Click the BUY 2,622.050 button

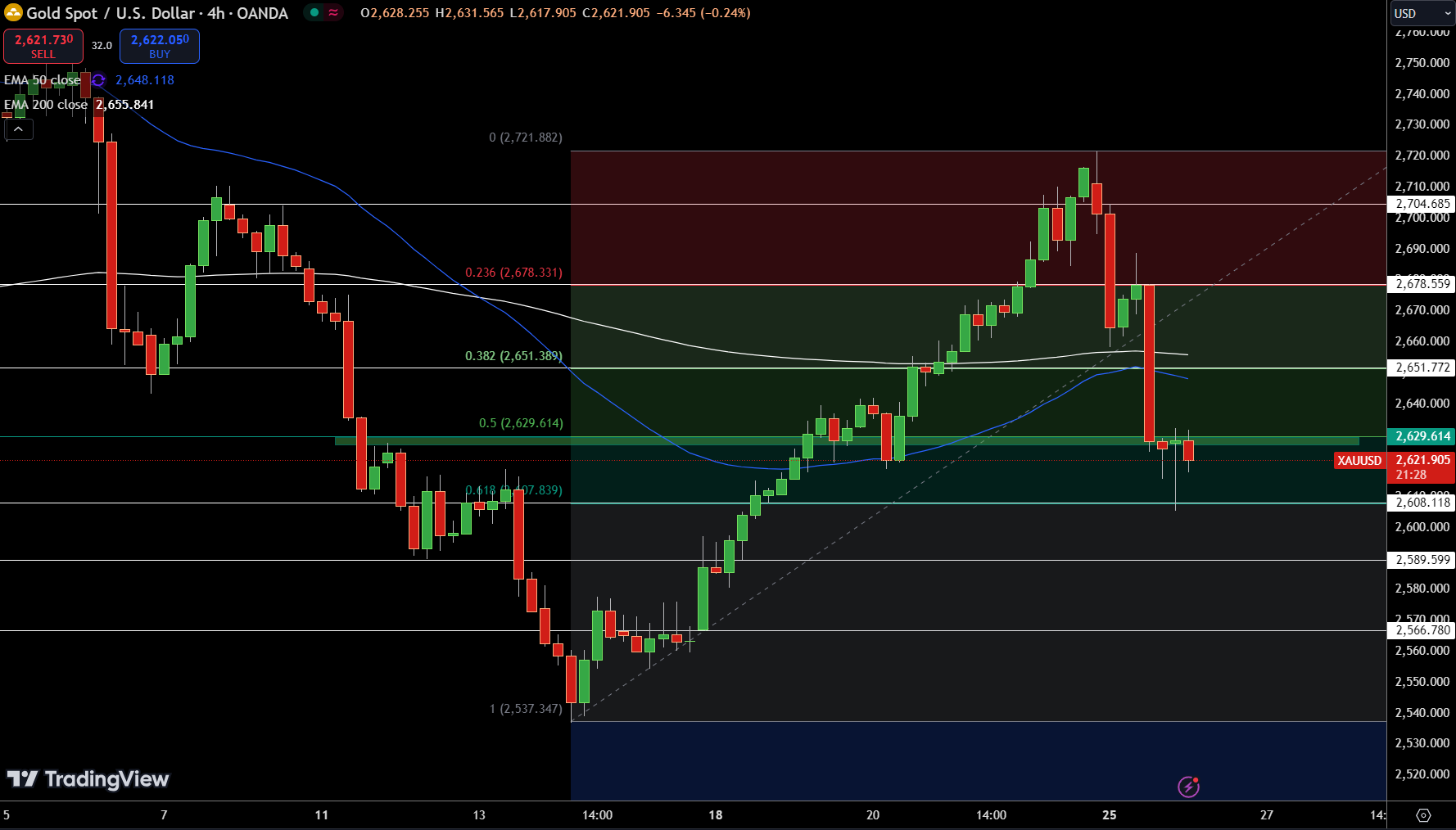tap(160, 46)
